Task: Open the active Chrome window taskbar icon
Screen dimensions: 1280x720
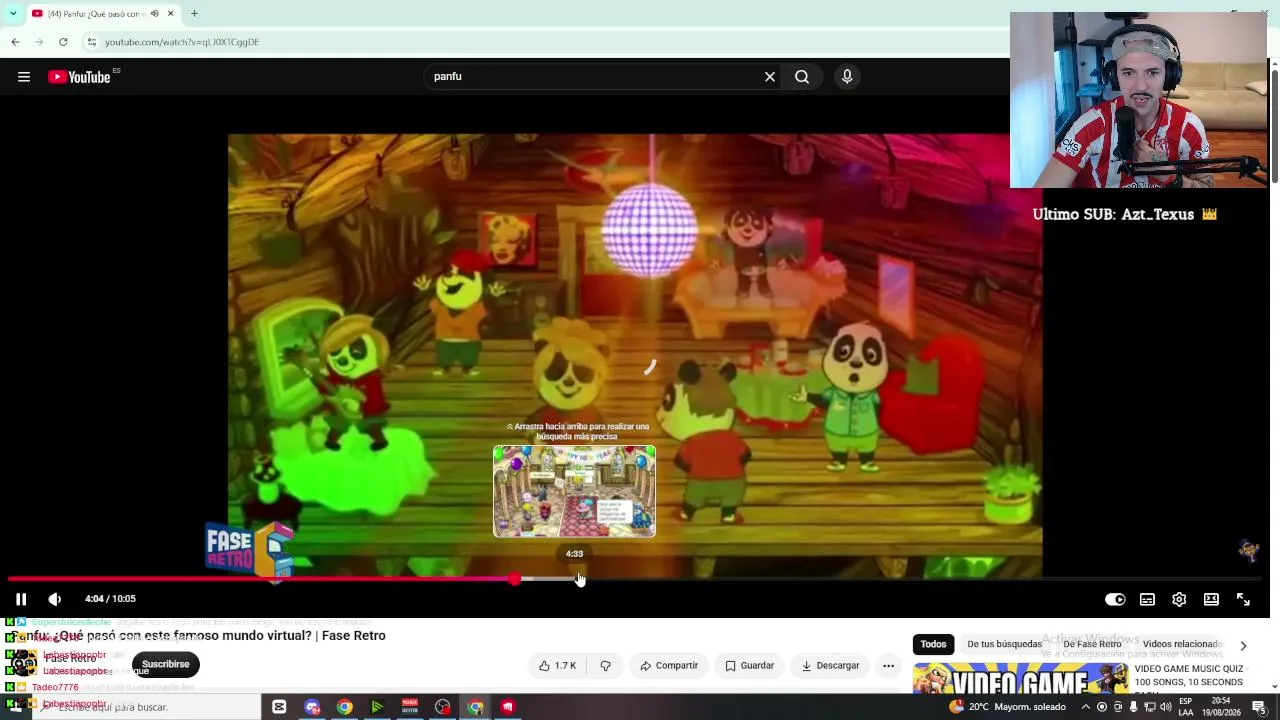Action: point(475,707)
